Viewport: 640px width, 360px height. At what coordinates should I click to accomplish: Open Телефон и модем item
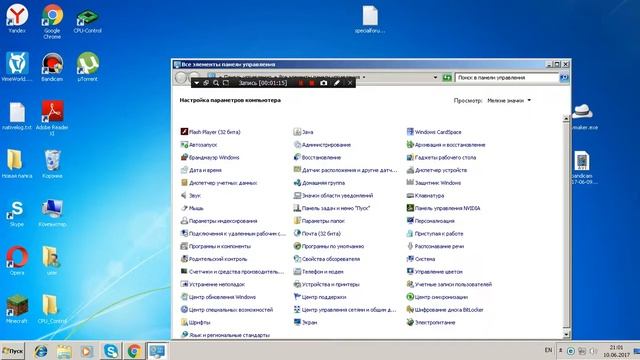318,271
